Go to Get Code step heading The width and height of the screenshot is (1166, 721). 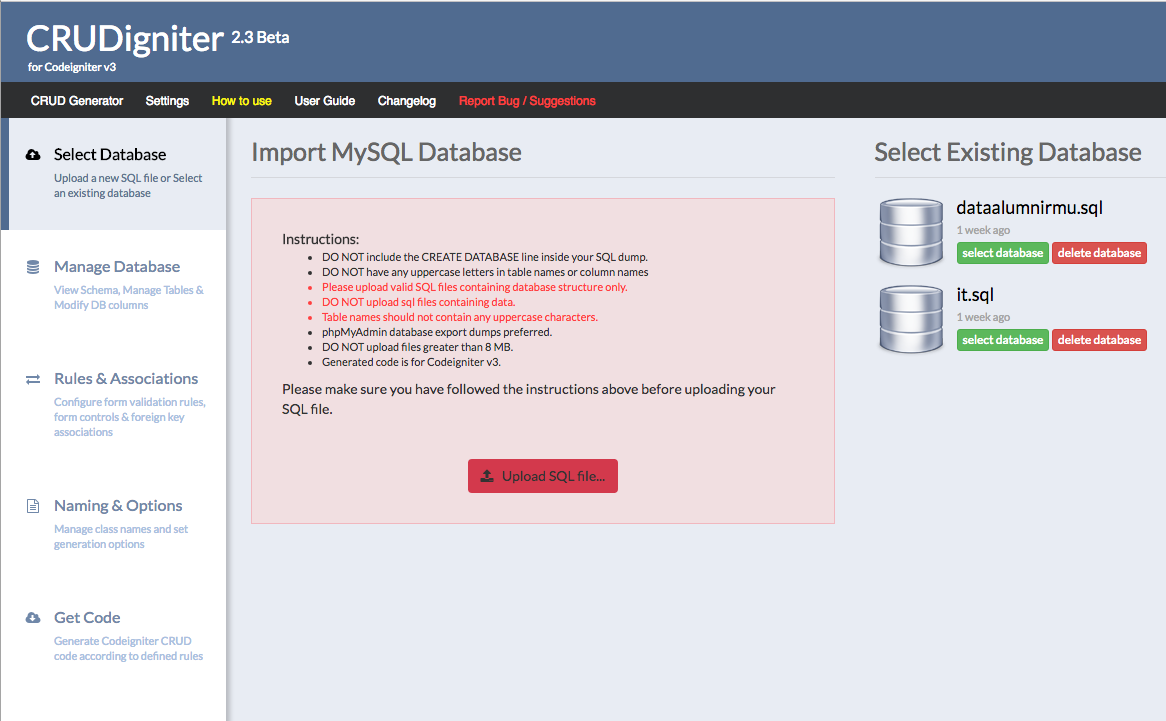click(x=87, y=618)
